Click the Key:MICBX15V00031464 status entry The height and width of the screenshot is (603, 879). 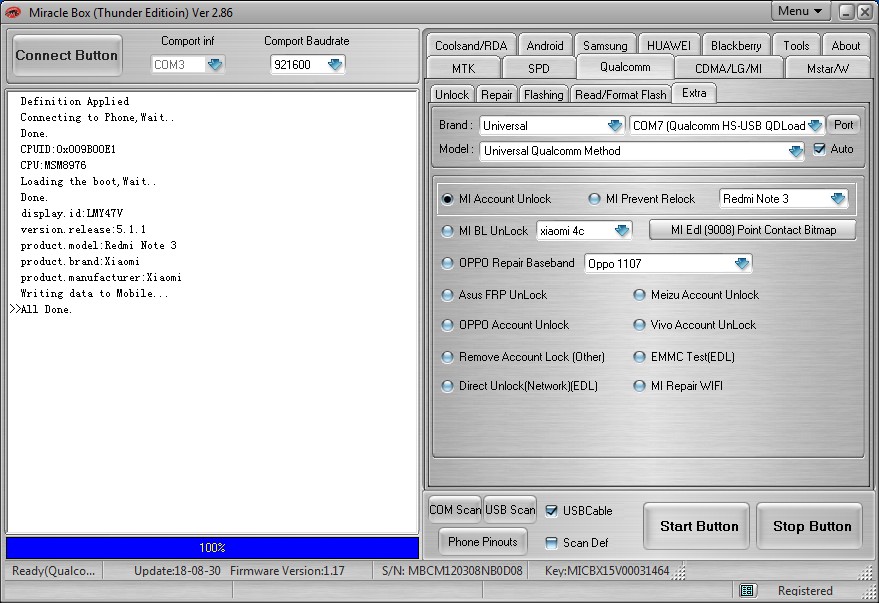point(607,571)
